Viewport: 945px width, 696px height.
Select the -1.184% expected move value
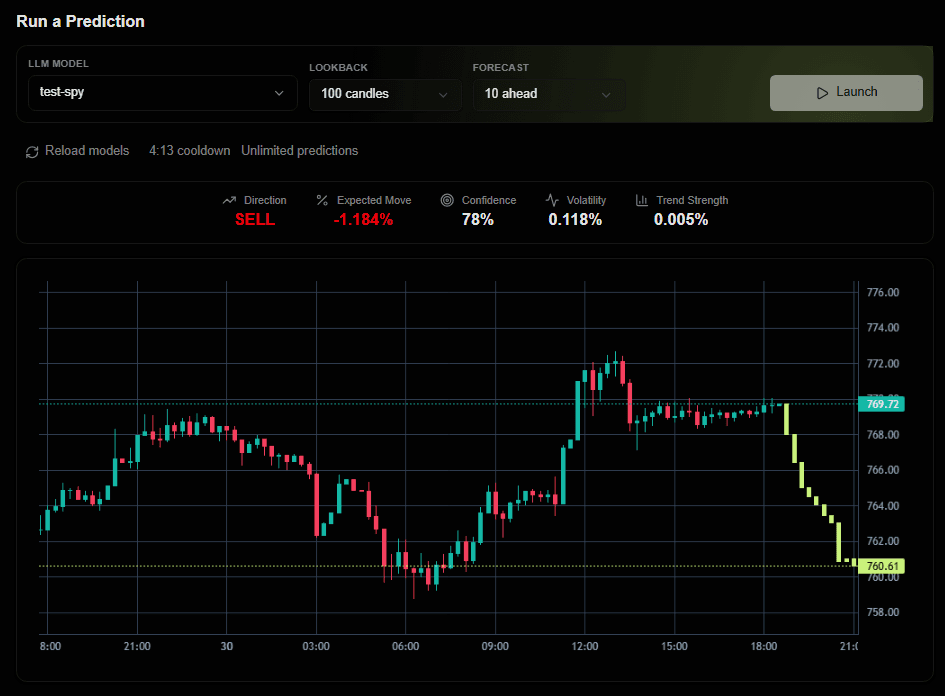pos(363,219)
